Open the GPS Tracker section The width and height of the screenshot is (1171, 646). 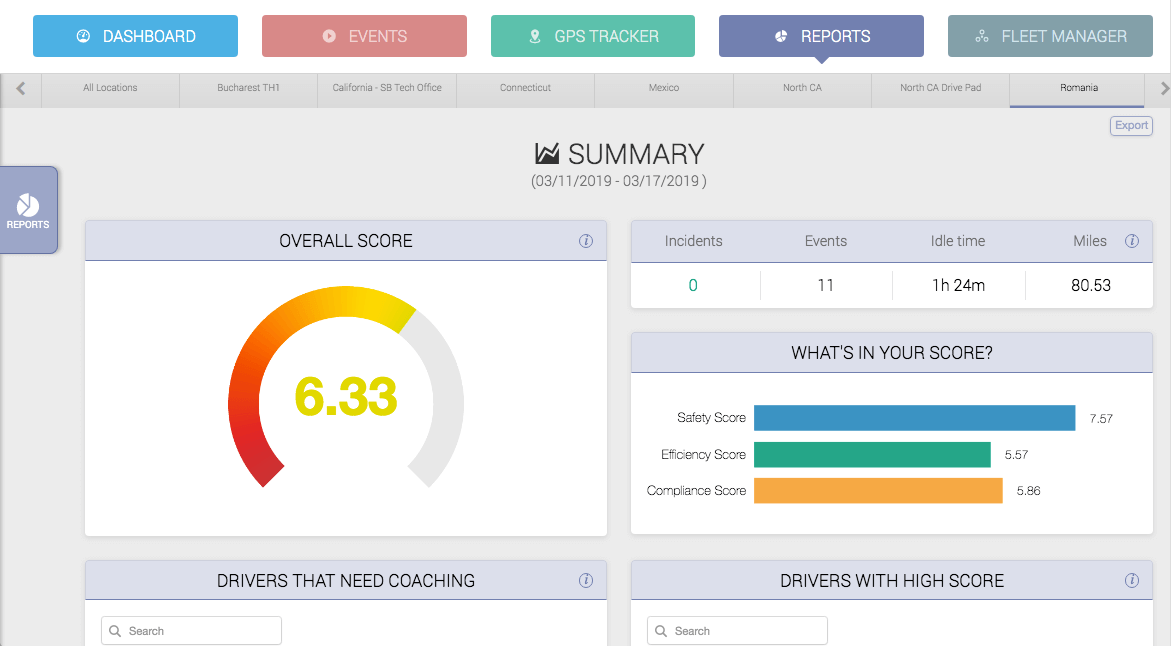(x=593, y=36)
